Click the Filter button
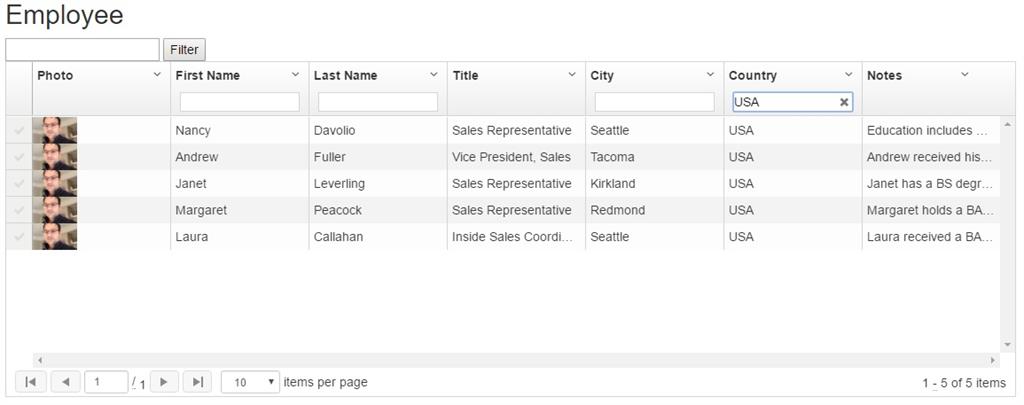This screenshot has width=1024, height=405. [x=184, y=49]
